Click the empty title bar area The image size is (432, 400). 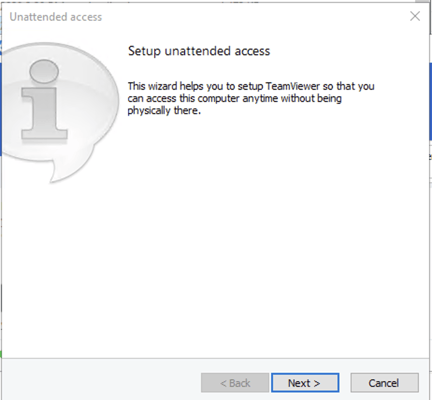253,17
